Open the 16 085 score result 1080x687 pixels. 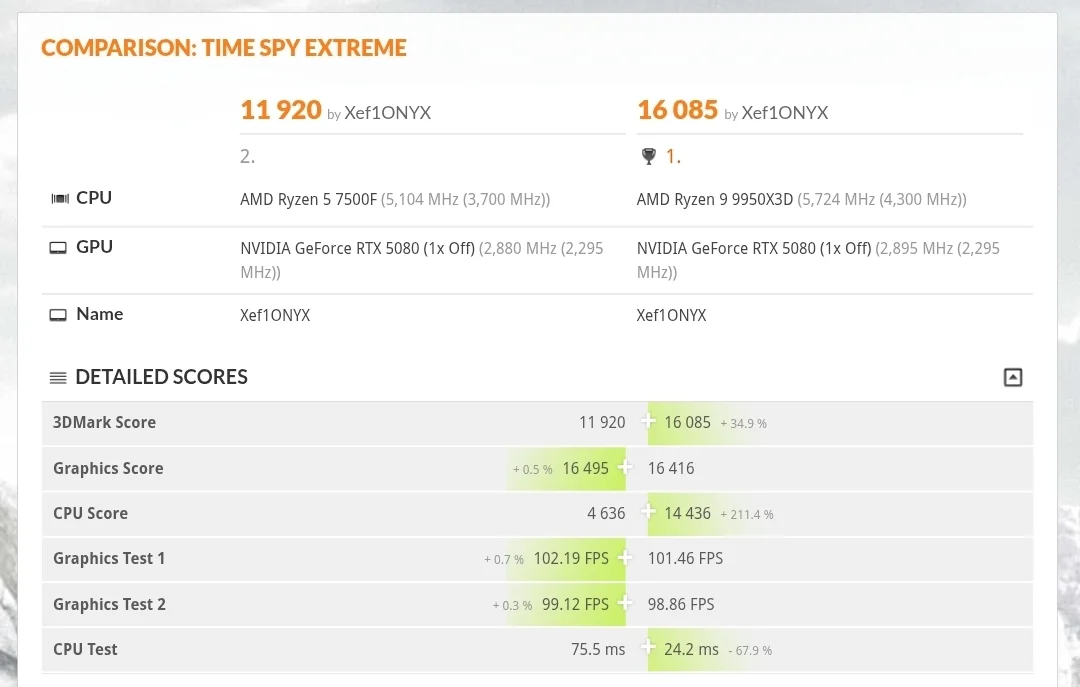coord(678,110)
